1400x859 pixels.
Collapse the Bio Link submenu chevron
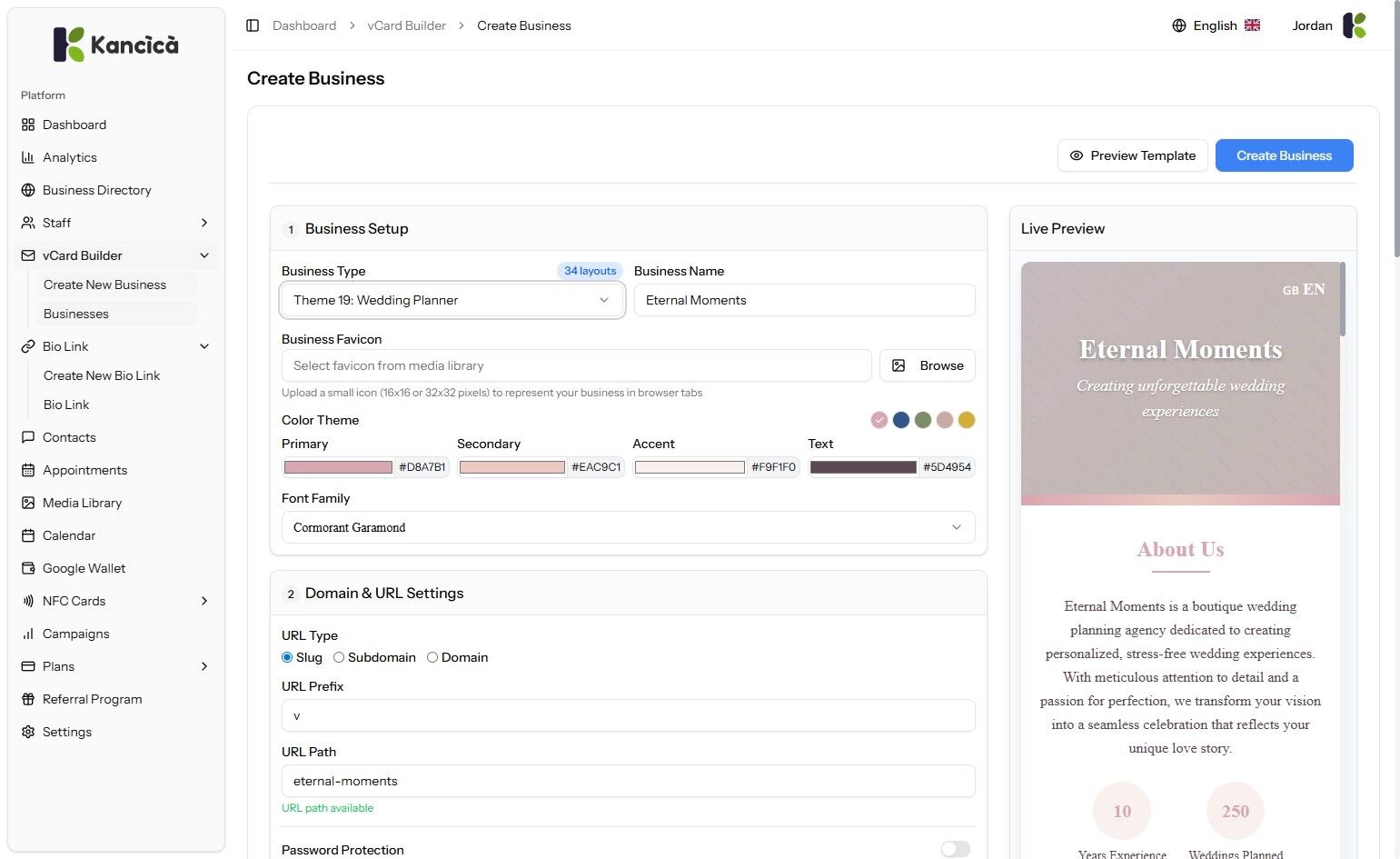[204, 346]
